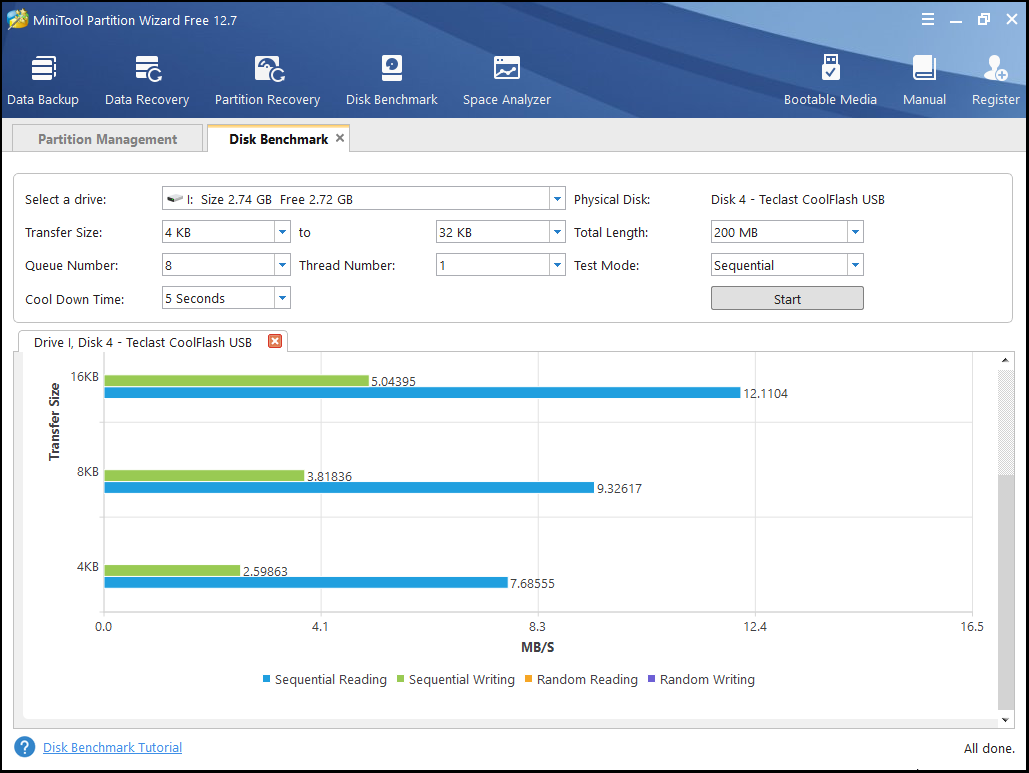Click the 'Cool Down Time:' label

point(75,299)
